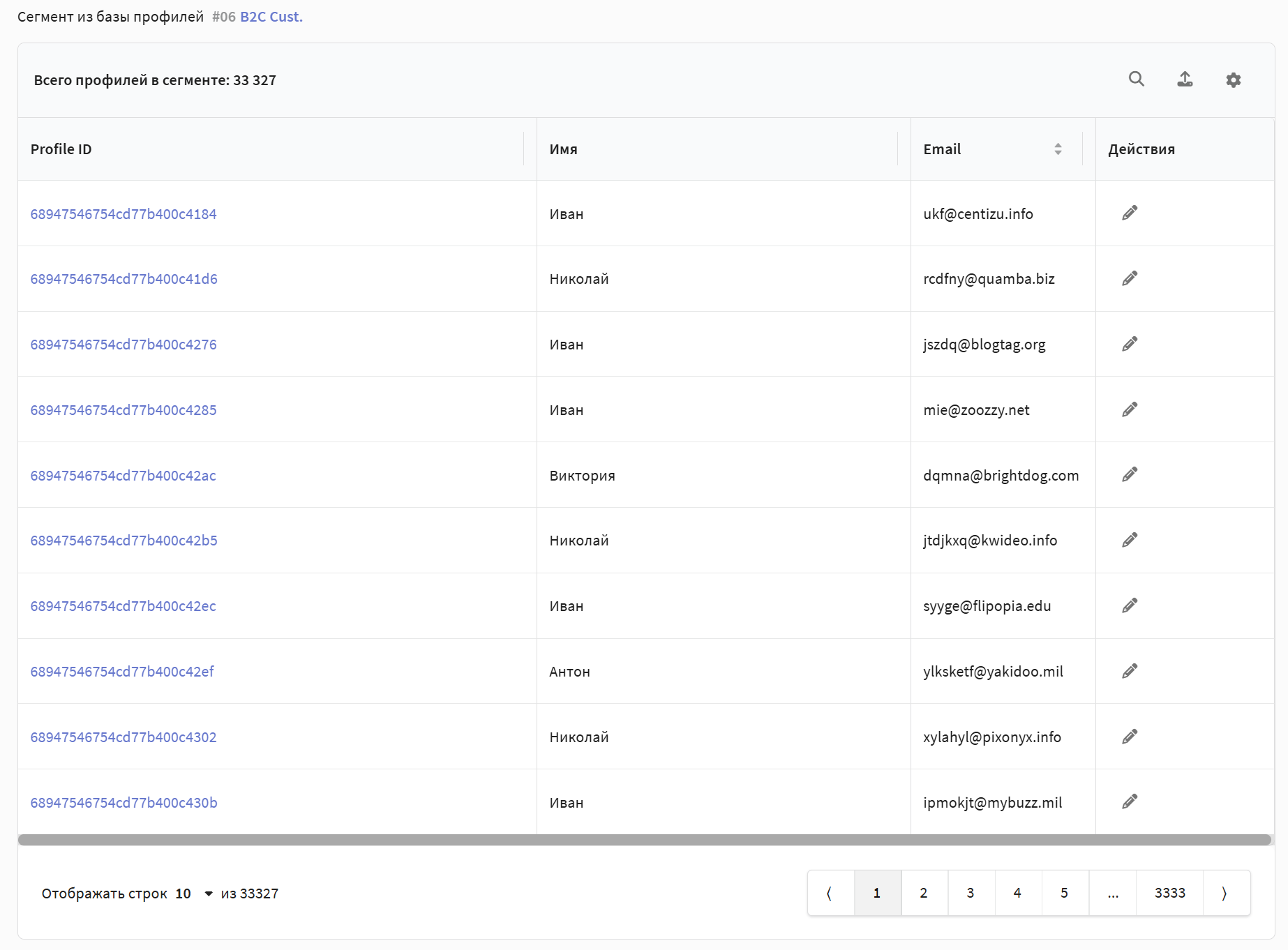
Task: Edit profile jtdjkxq@kwideo.info with pencil icon
Action: tap(1130, 540)
